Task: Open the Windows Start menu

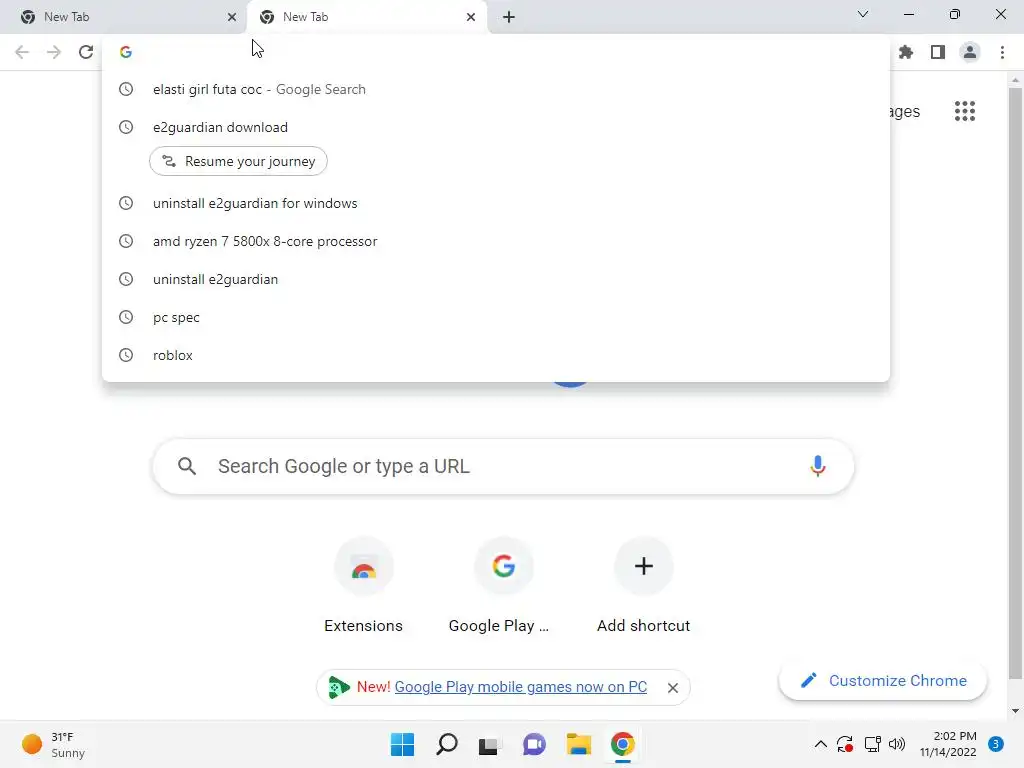Action: click(402, 744)
